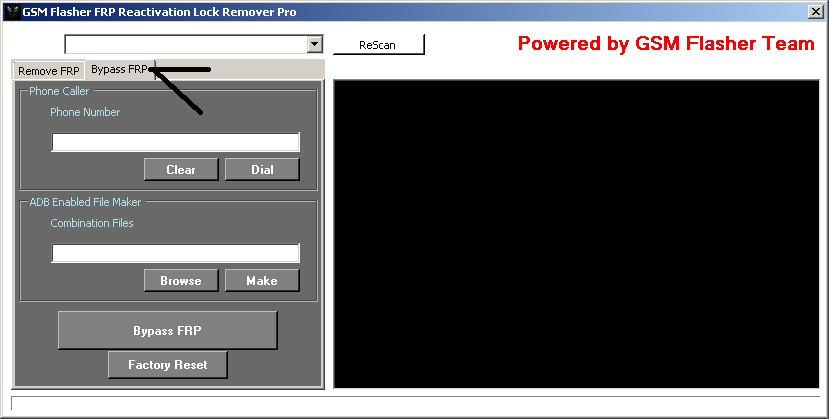Click the Factory Reset button
This screenshot has width=829, height=419.
(x=168, y=365)
